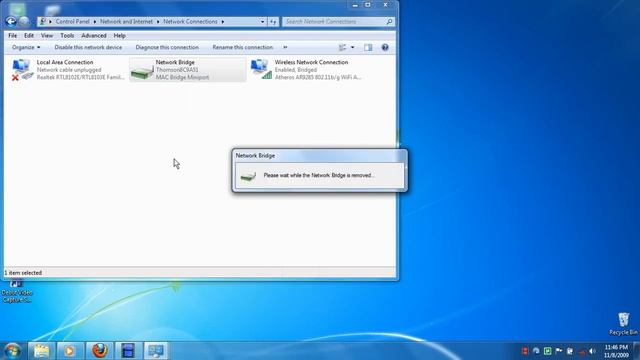
Task: Click the Enabled, Bridged status text
Action: point(296,70)
